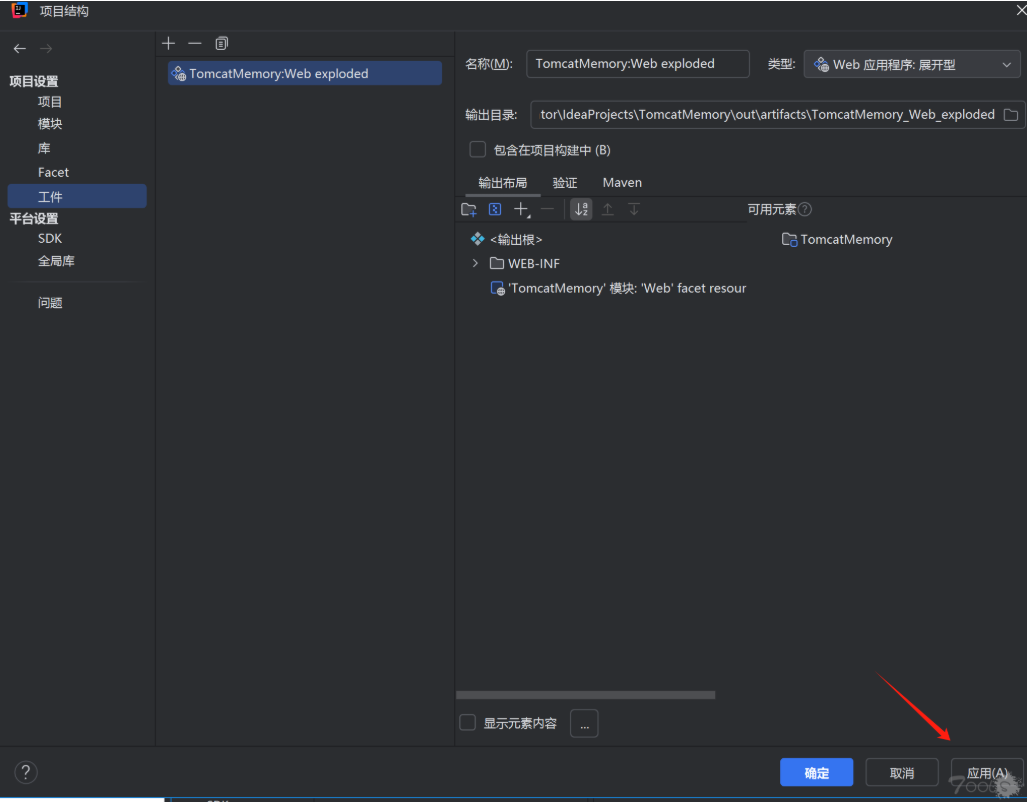This screenshot has height=802, width=1028.
Task: Open 问题 section in sidebar
Action: point(50,302)
